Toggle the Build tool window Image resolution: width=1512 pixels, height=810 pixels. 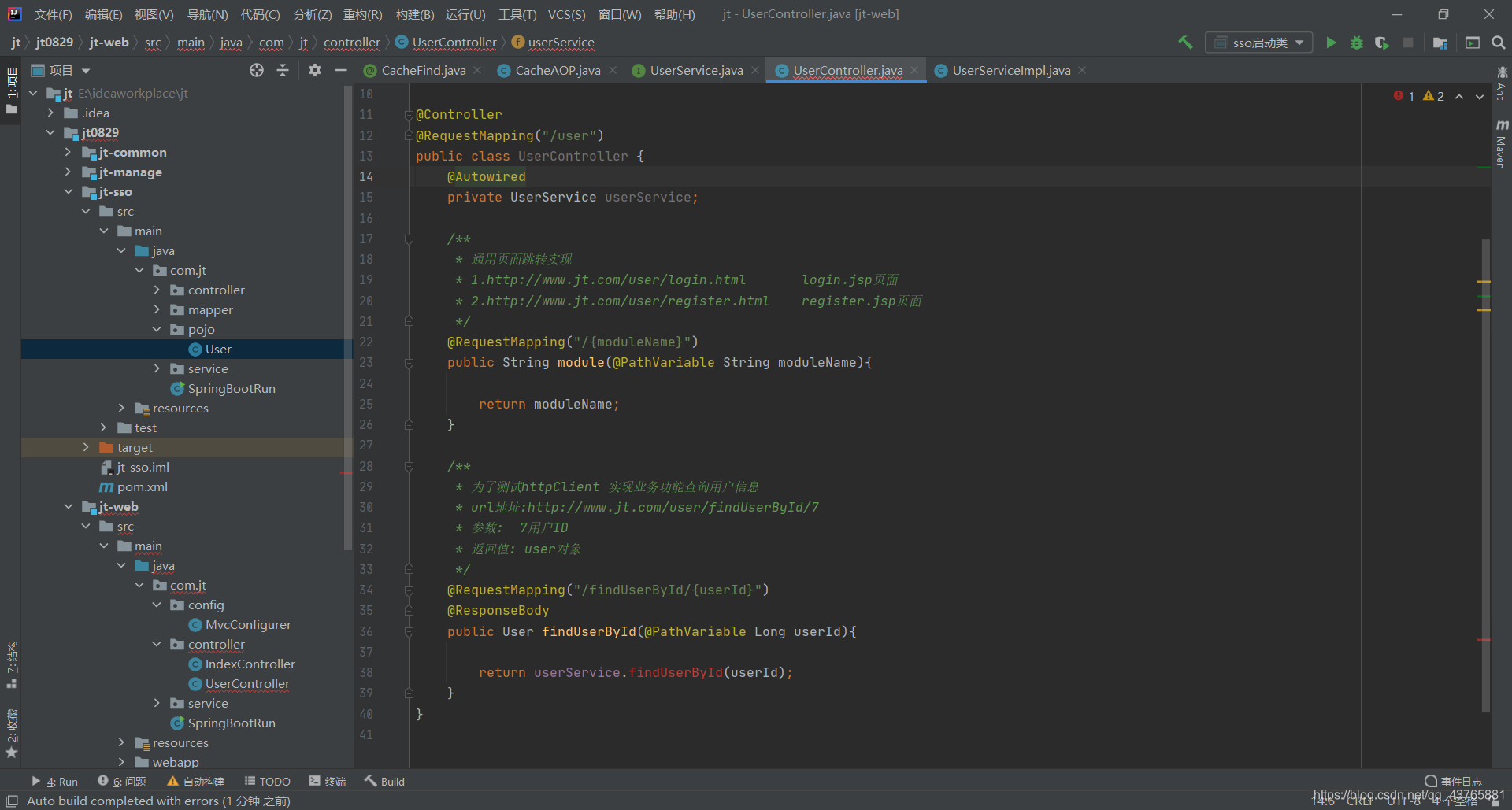[384, 781]
